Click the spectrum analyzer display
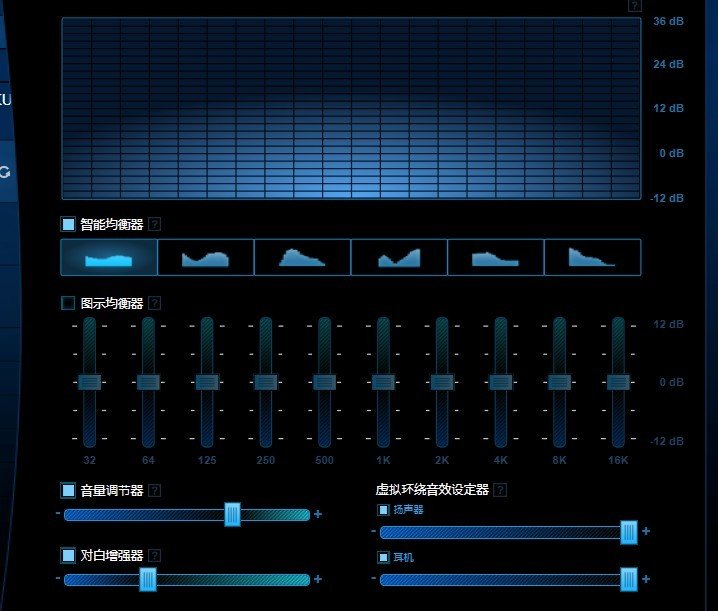718x611 pixels. click(x=351, y=108)
